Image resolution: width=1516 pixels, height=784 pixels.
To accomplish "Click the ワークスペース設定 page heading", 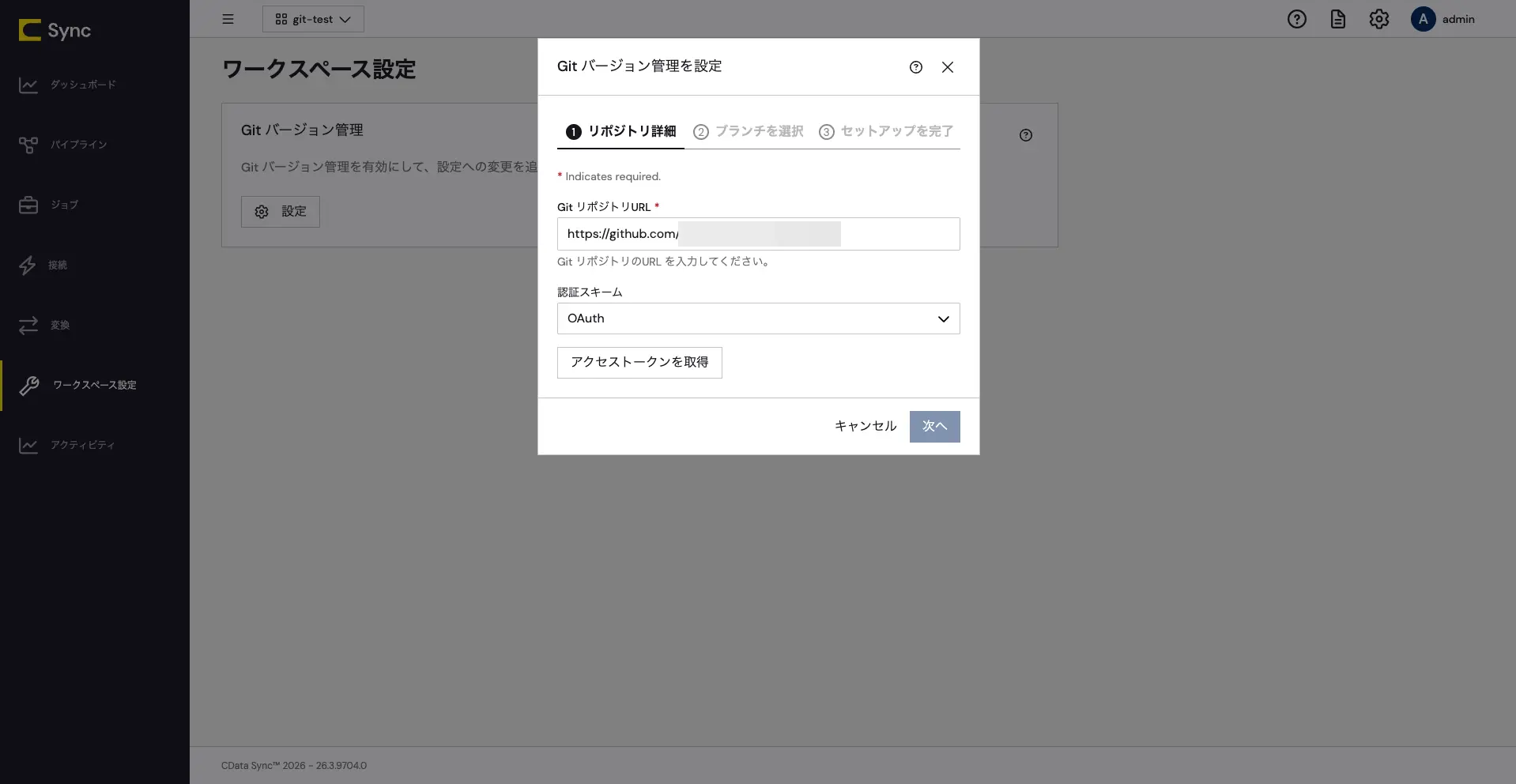I will (x=319, y=70).
